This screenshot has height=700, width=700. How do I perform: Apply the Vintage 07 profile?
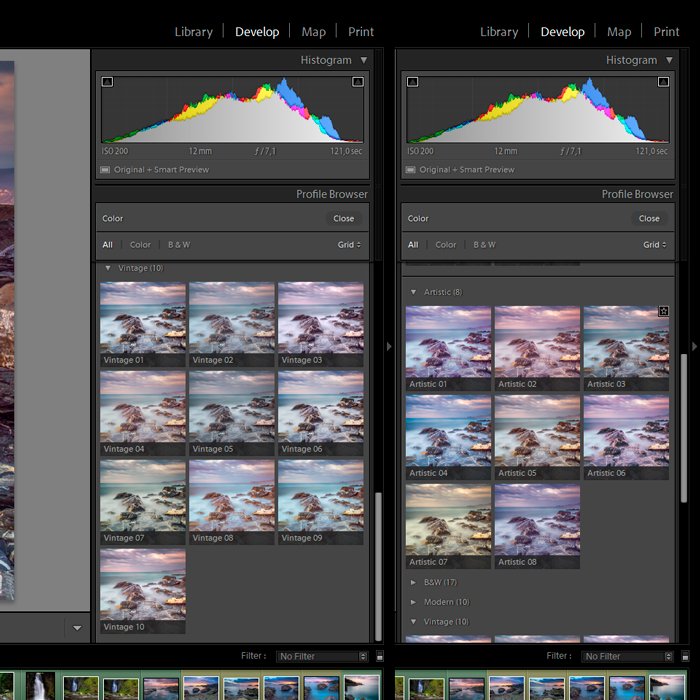143,502
